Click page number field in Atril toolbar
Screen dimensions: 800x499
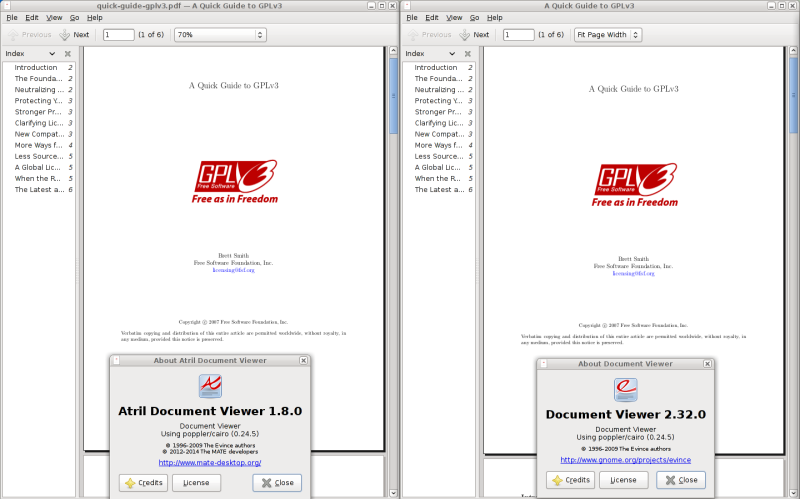click(x=118, y=35)
